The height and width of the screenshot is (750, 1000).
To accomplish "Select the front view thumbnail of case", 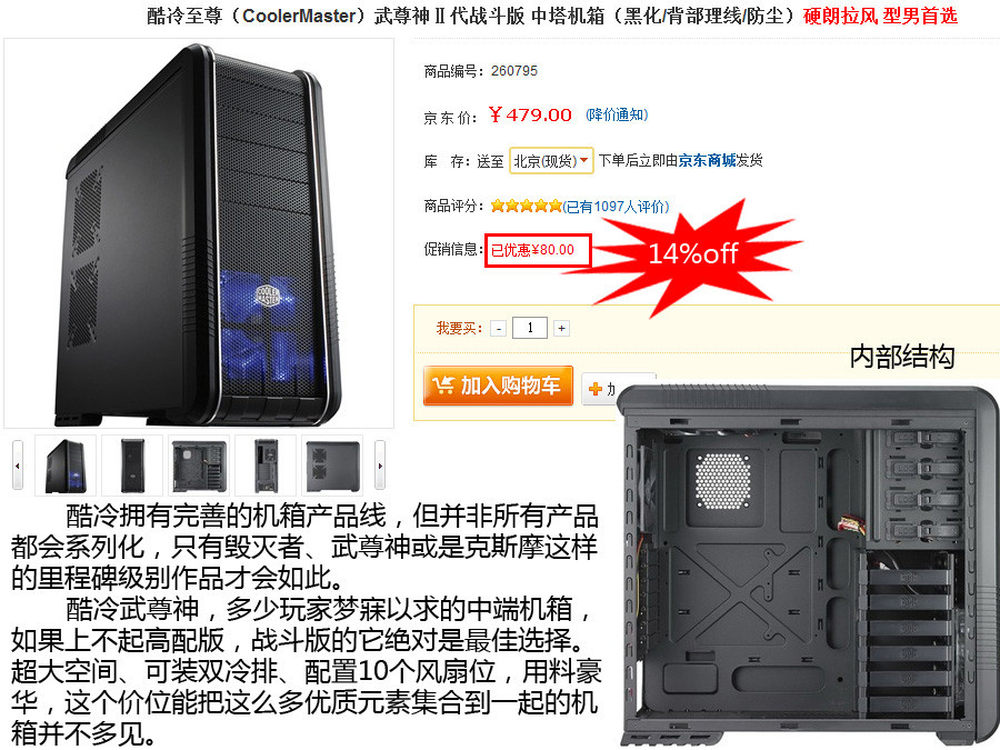I will coord(133,466).
